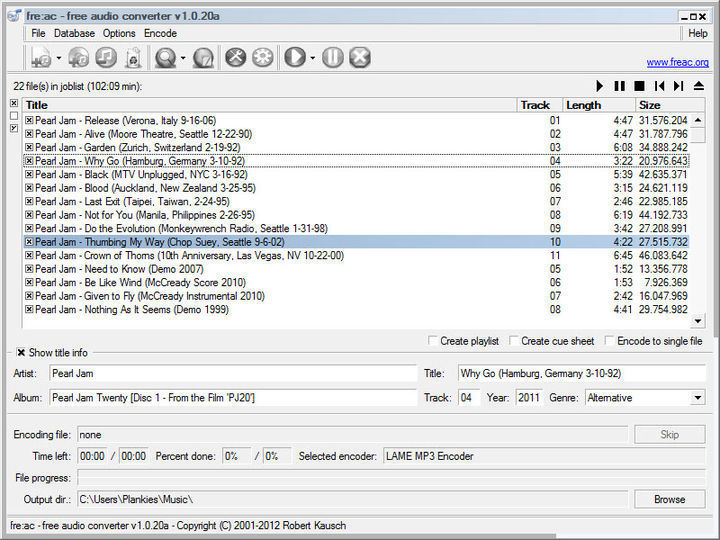This screenshot has width=720, height=540.
Task: Uncheck the Release (Verona, Italy) track
Action: pos(29,120)
